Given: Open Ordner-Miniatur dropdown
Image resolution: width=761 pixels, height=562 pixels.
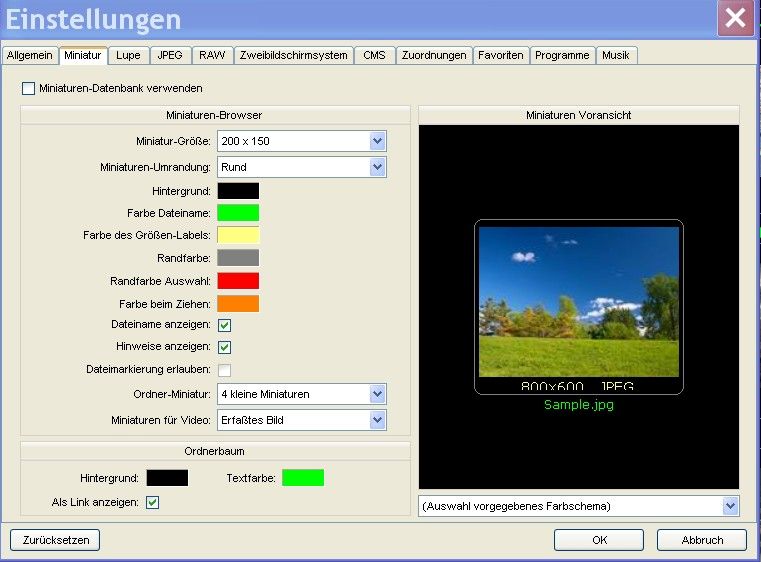Looking at the screenshot, I should [x=376, y=394].
